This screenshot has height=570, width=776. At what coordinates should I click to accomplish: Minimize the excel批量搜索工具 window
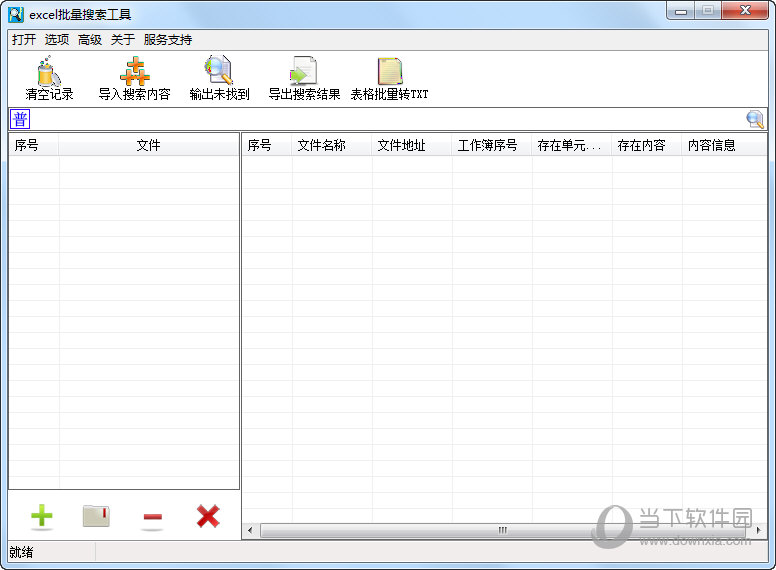[681, 10]
